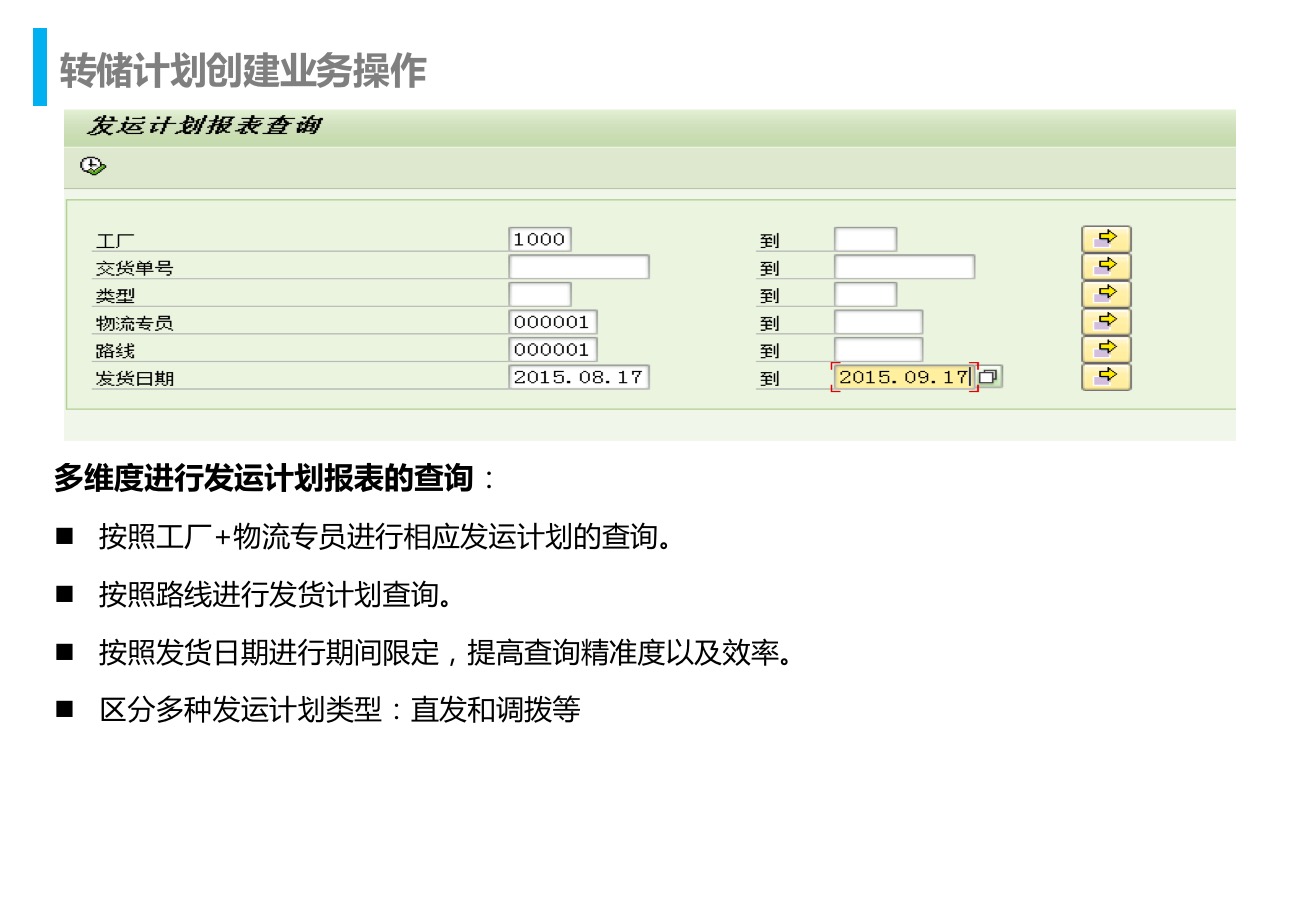The image size is (1300, 900).
Task: Click the 工厂 field containing 1000
Action: click(540, 239)
